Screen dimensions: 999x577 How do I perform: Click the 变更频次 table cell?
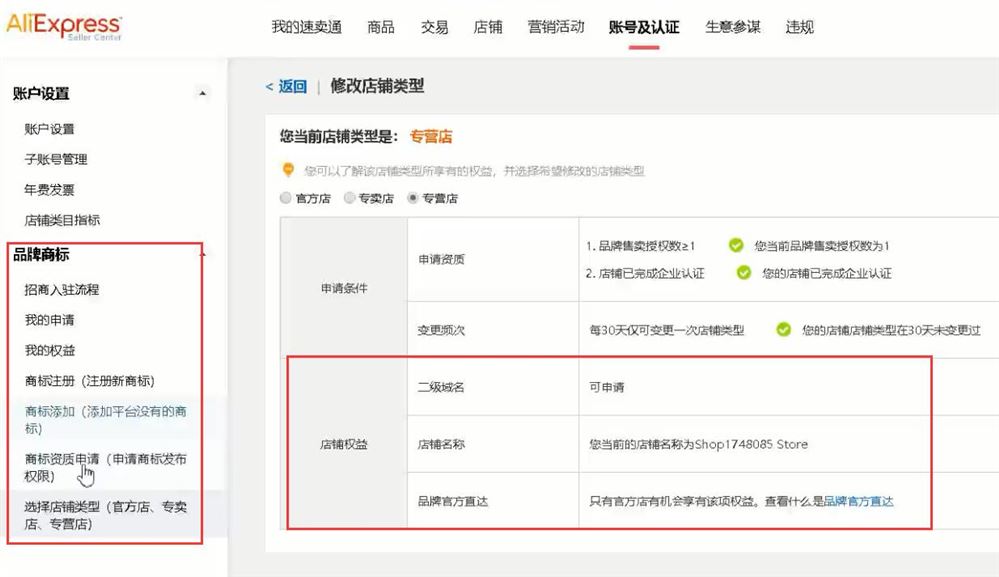tap(493, 330)
